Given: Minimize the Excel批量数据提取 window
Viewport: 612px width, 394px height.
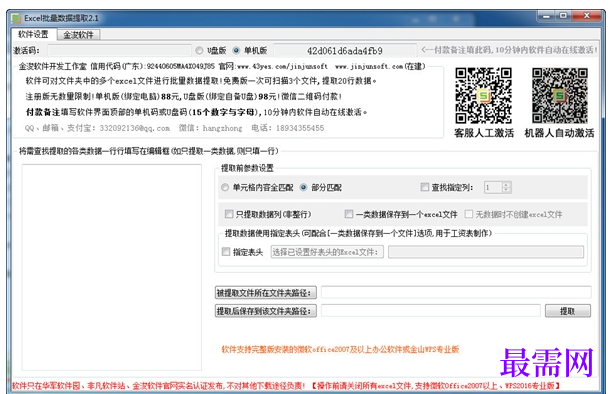Looking at the screenshot, I should tap(546, 16).
